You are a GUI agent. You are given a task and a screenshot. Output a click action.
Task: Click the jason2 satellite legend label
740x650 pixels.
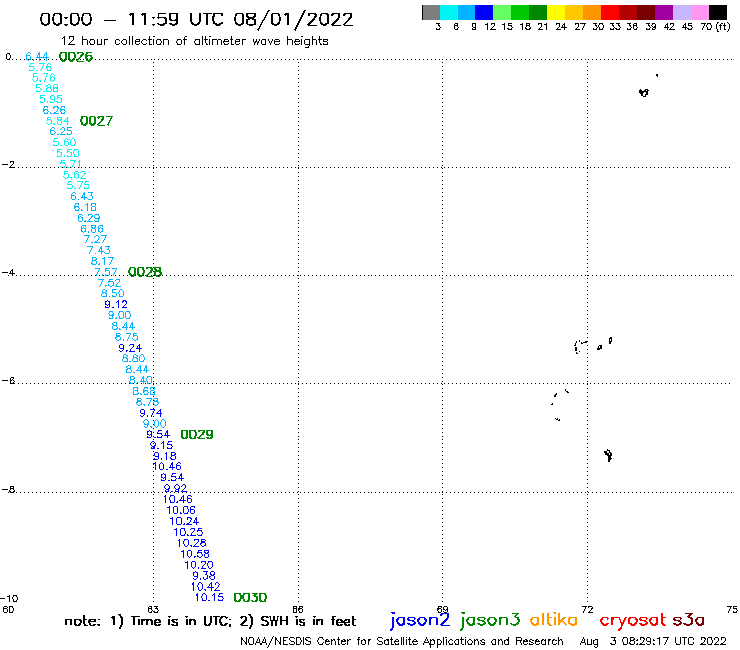click(420, 620)
